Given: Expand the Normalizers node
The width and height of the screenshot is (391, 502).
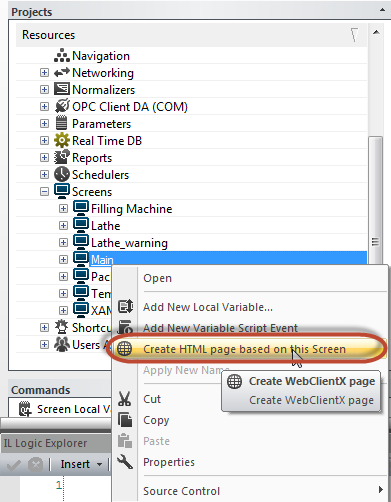Looking at the screenshot, I should point(44,89).
